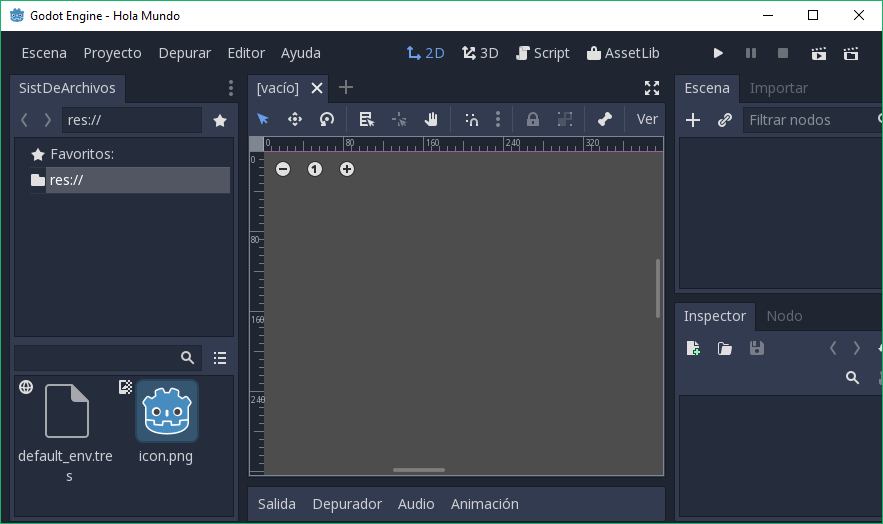
Task: Play the current edited scene
Action: click(x=818, y=53)
